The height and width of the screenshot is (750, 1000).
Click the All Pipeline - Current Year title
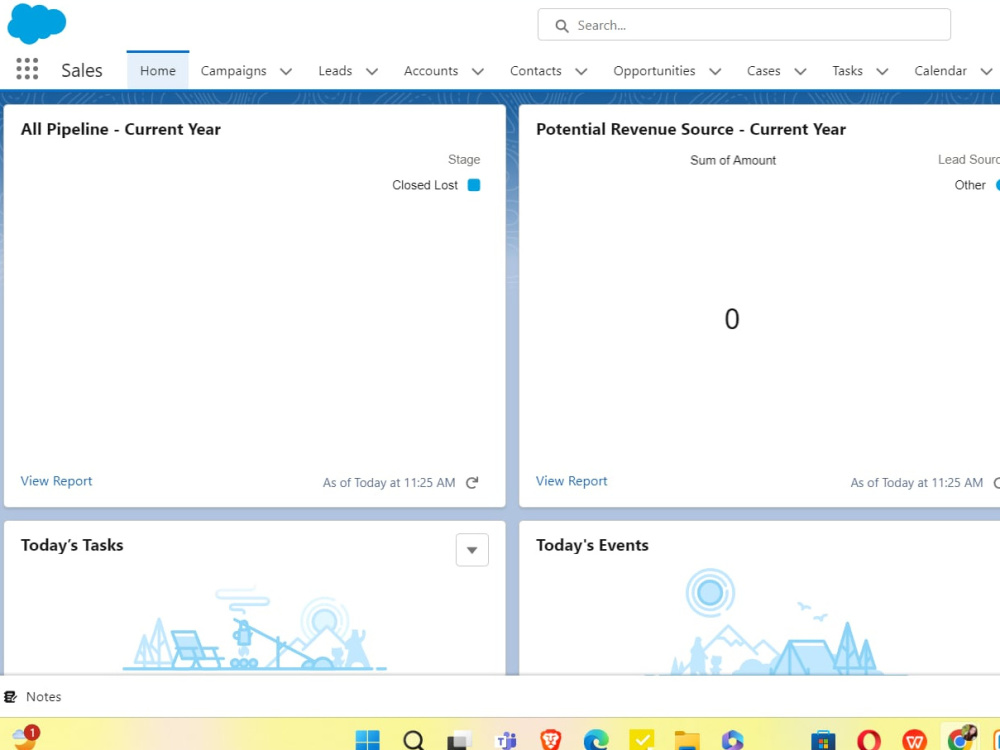(x=121, y=129)
